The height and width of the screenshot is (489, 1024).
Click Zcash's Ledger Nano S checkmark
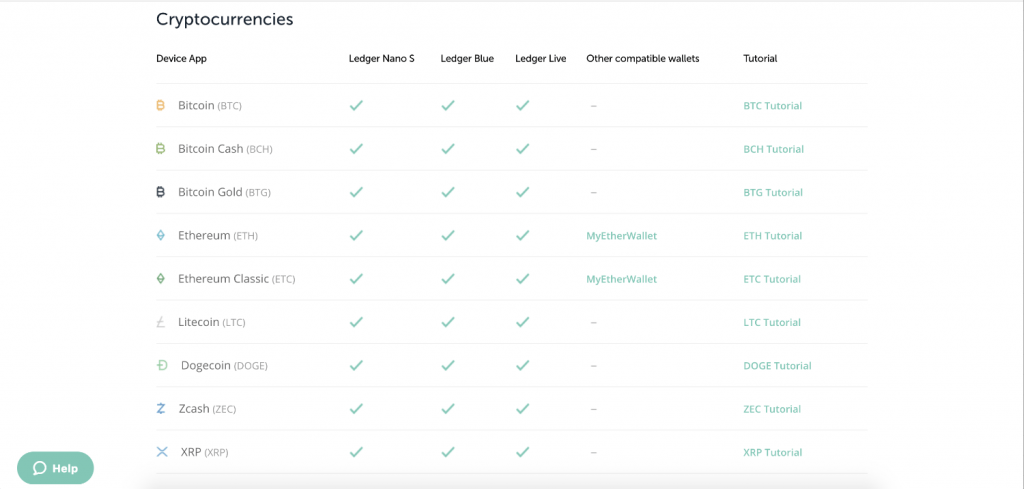pyautogui.click(x=356, y=409)
